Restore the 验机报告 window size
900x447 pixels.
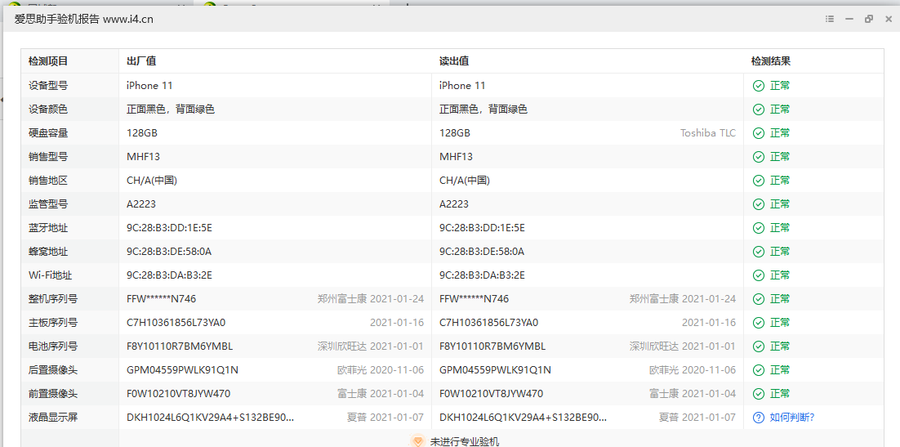(868, 19)
